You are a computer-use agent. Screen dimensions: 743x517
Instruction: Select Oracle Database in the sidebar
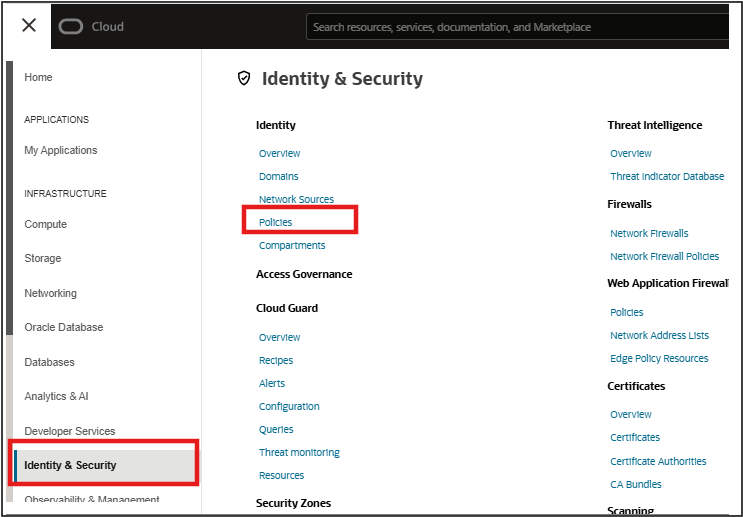(63, 327)
